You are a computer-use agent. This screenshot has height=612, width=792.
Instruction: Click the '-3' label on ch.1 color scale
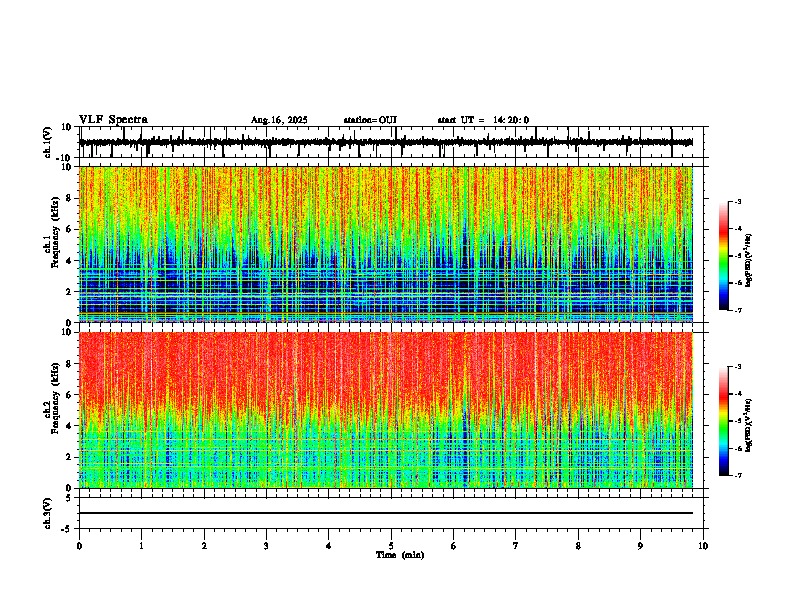pos(738,201)
